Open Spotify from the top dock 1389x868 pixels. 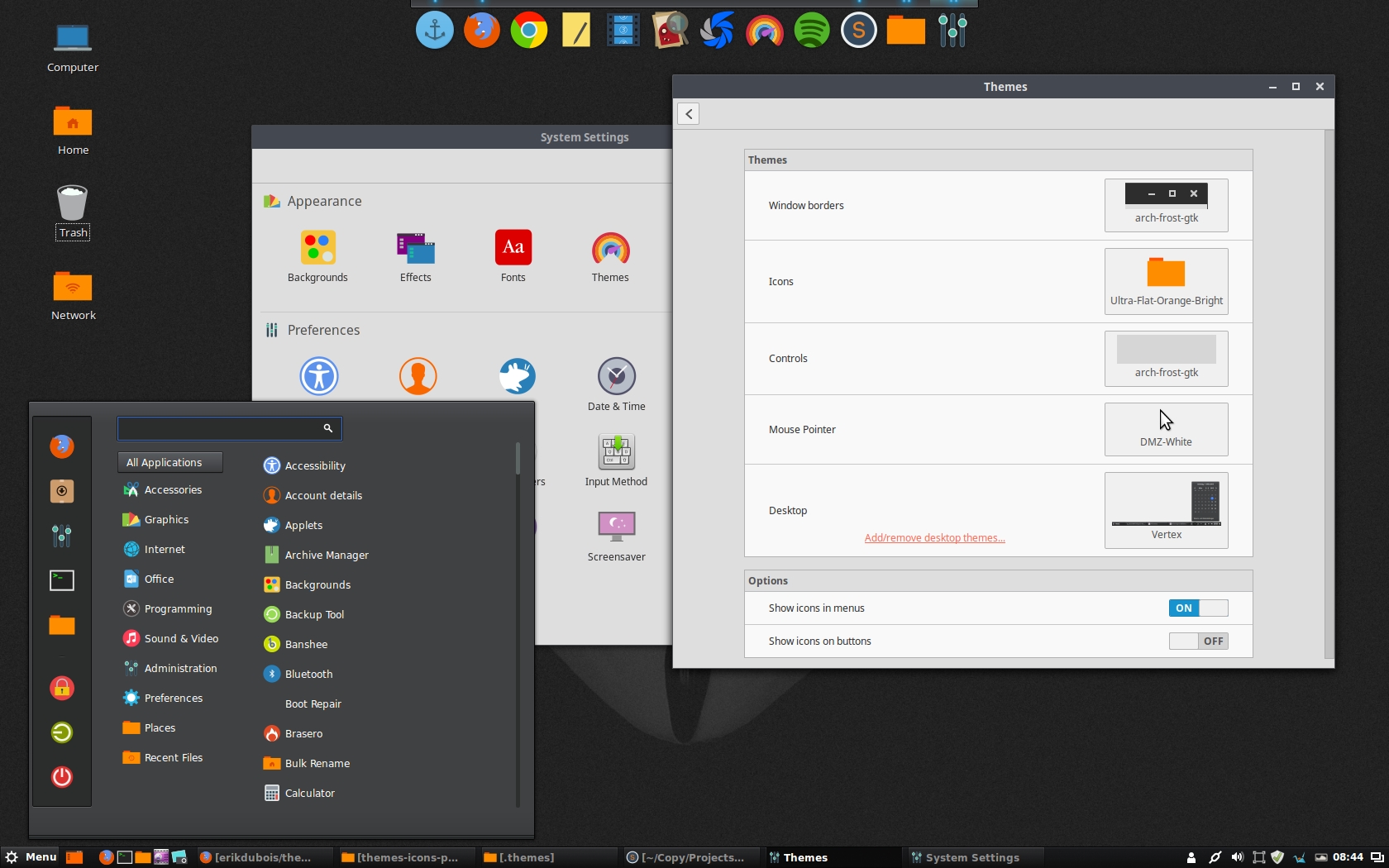812,31
